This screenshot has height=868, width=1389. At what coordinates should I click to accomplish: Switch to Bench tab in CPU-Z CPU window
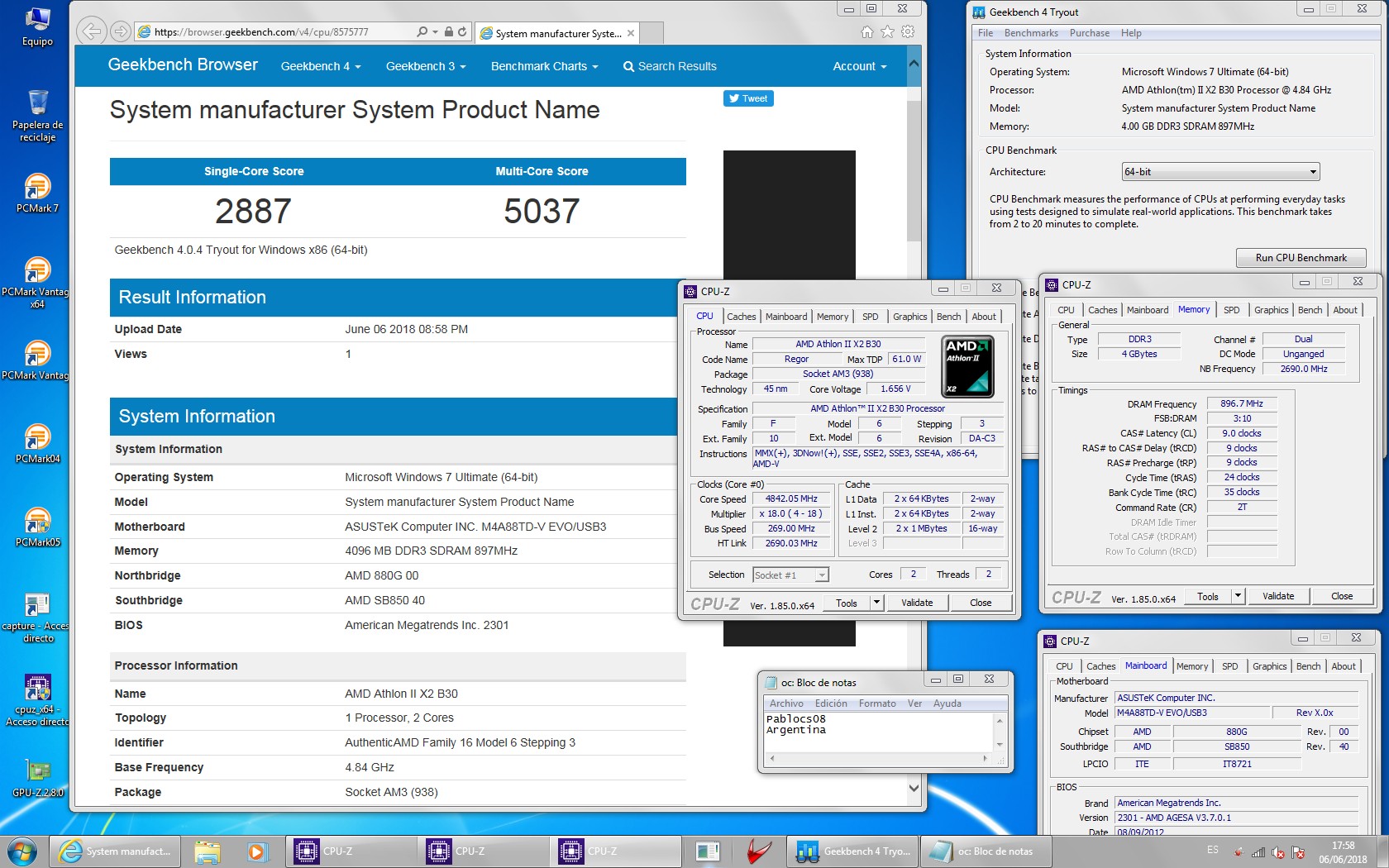pyautogui.click(x=948, y=317)
